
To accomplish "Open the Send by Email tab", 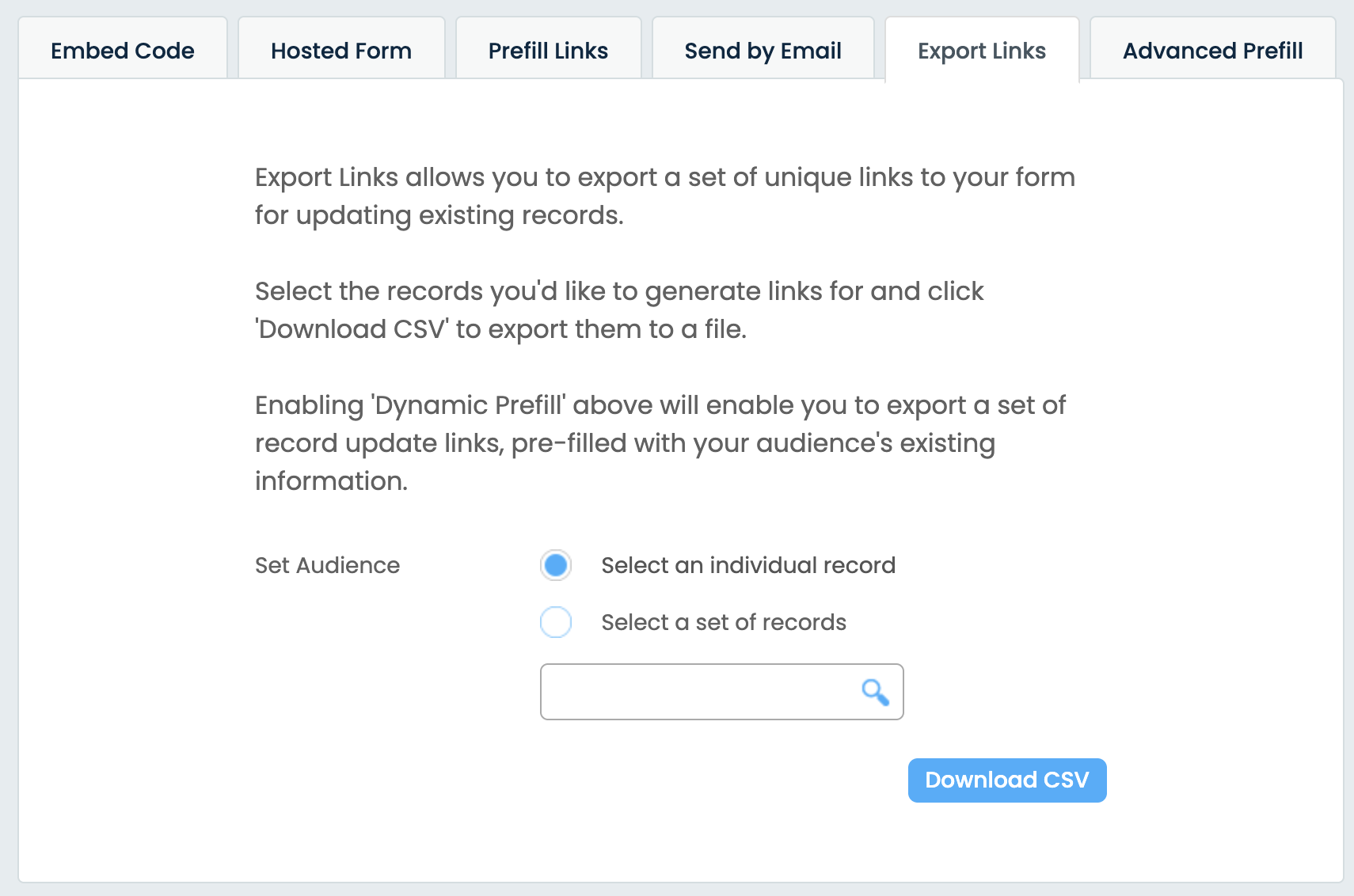I will [x=763, y=51].
